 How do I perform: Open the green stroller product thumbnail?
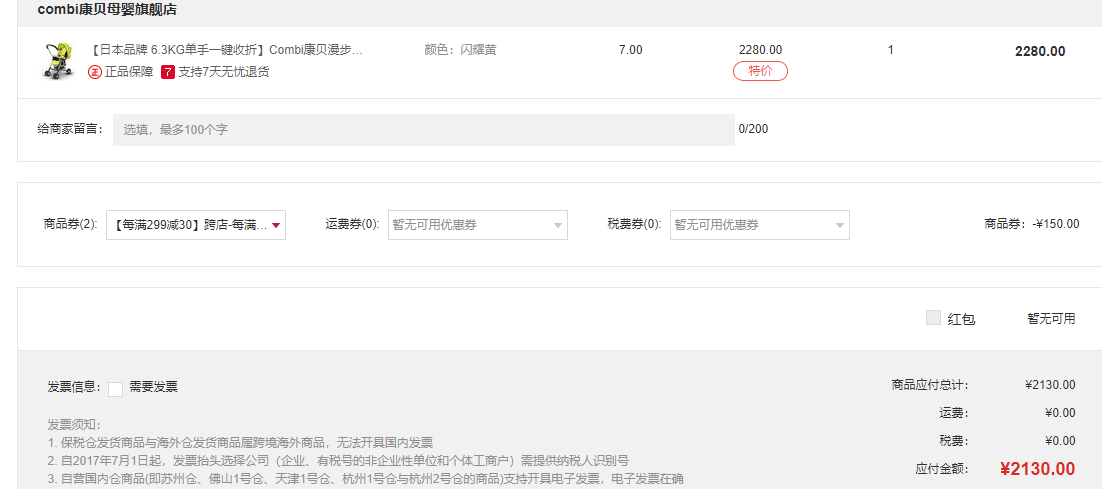pos(59,60)
